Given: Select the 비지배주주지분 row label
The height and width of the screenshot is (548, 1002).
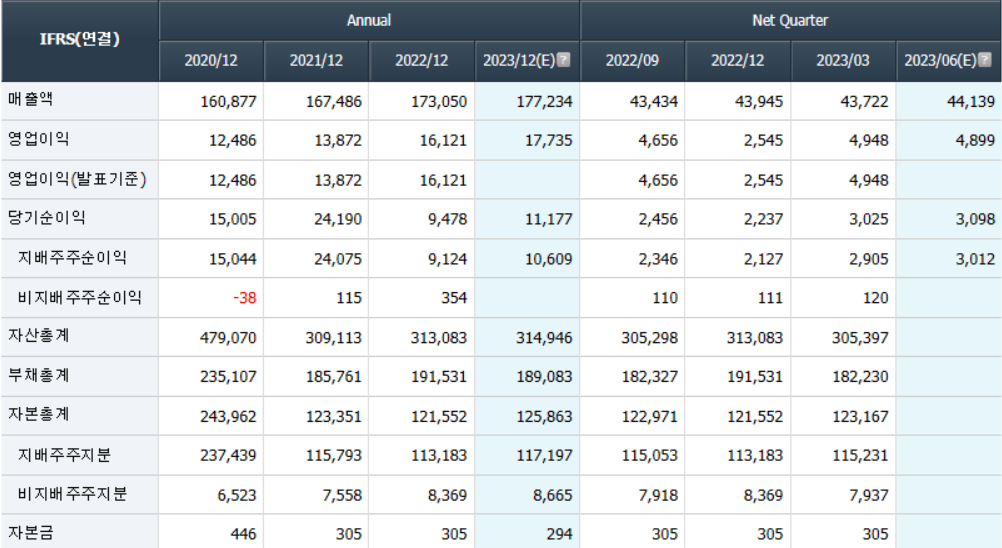Looking at the screenshot, I should tap(72, 494).
